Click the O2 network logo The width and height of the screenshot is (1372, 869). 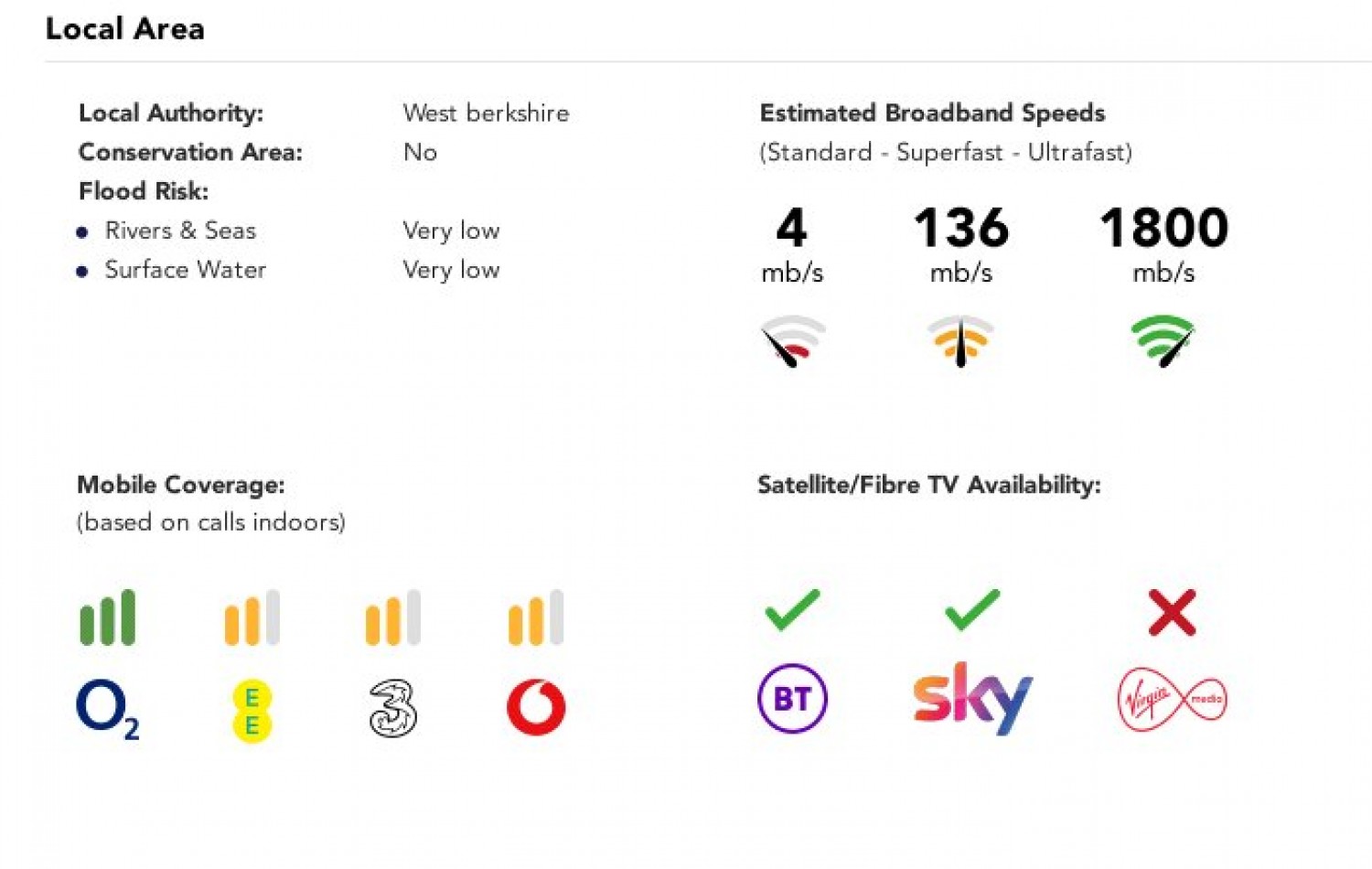coord(107,710)
